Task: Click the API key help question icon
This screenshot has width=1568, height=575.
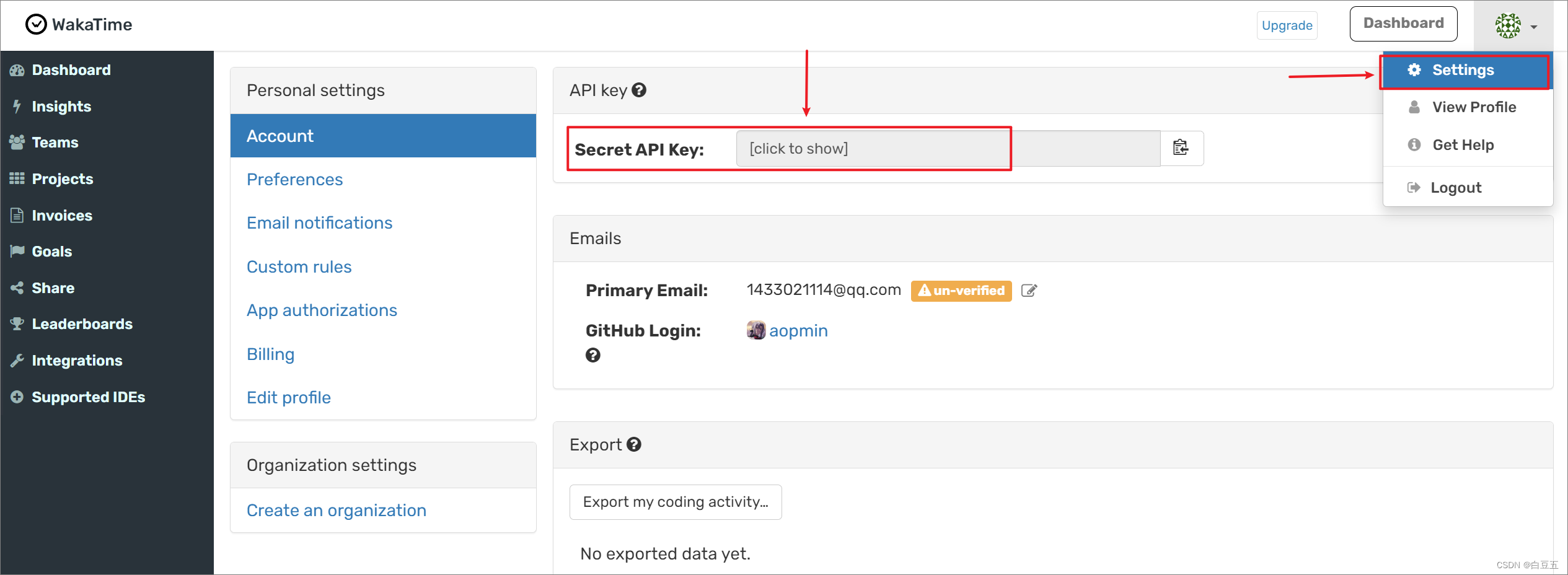Action: tap(639, 90)
